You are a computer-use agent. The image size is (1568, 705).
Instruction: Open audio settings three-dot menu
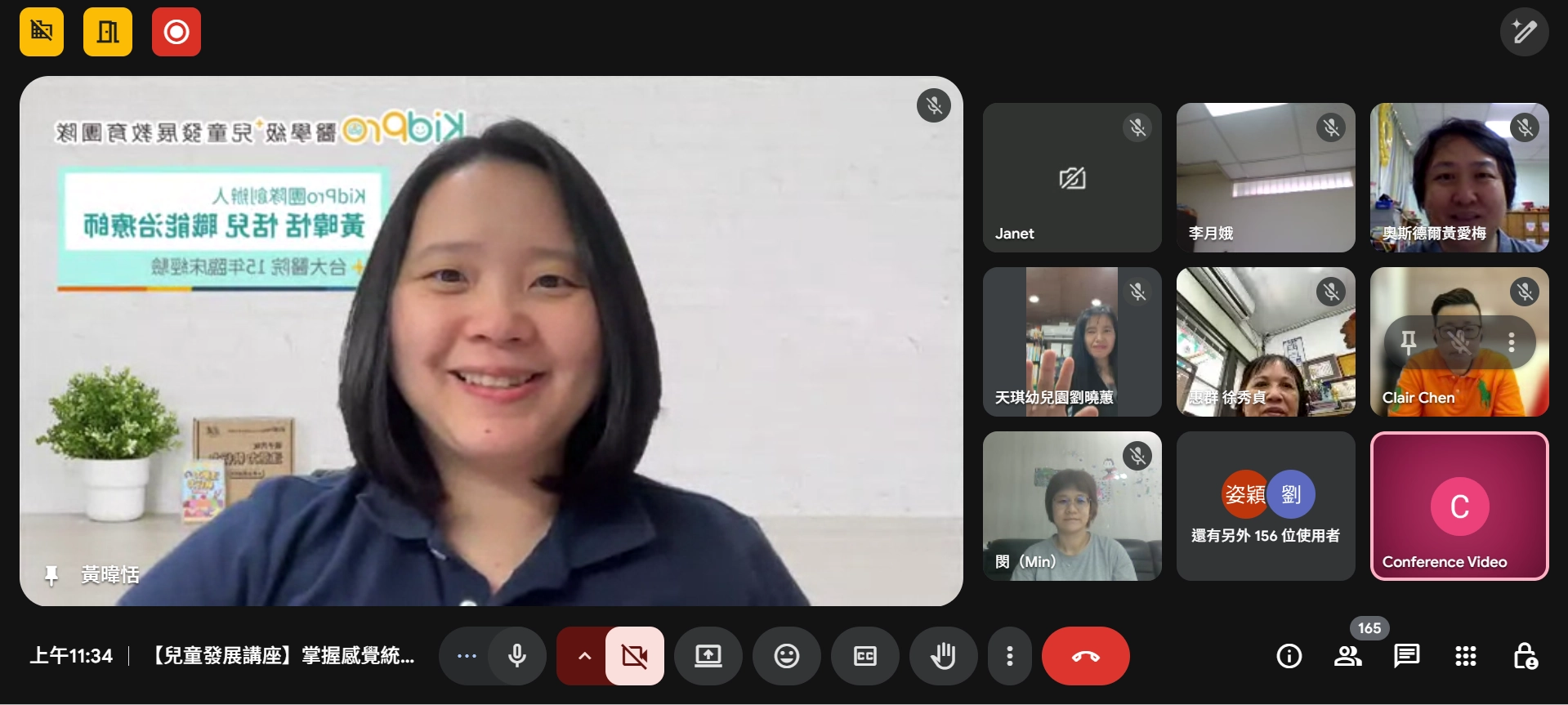coord(467,656)
